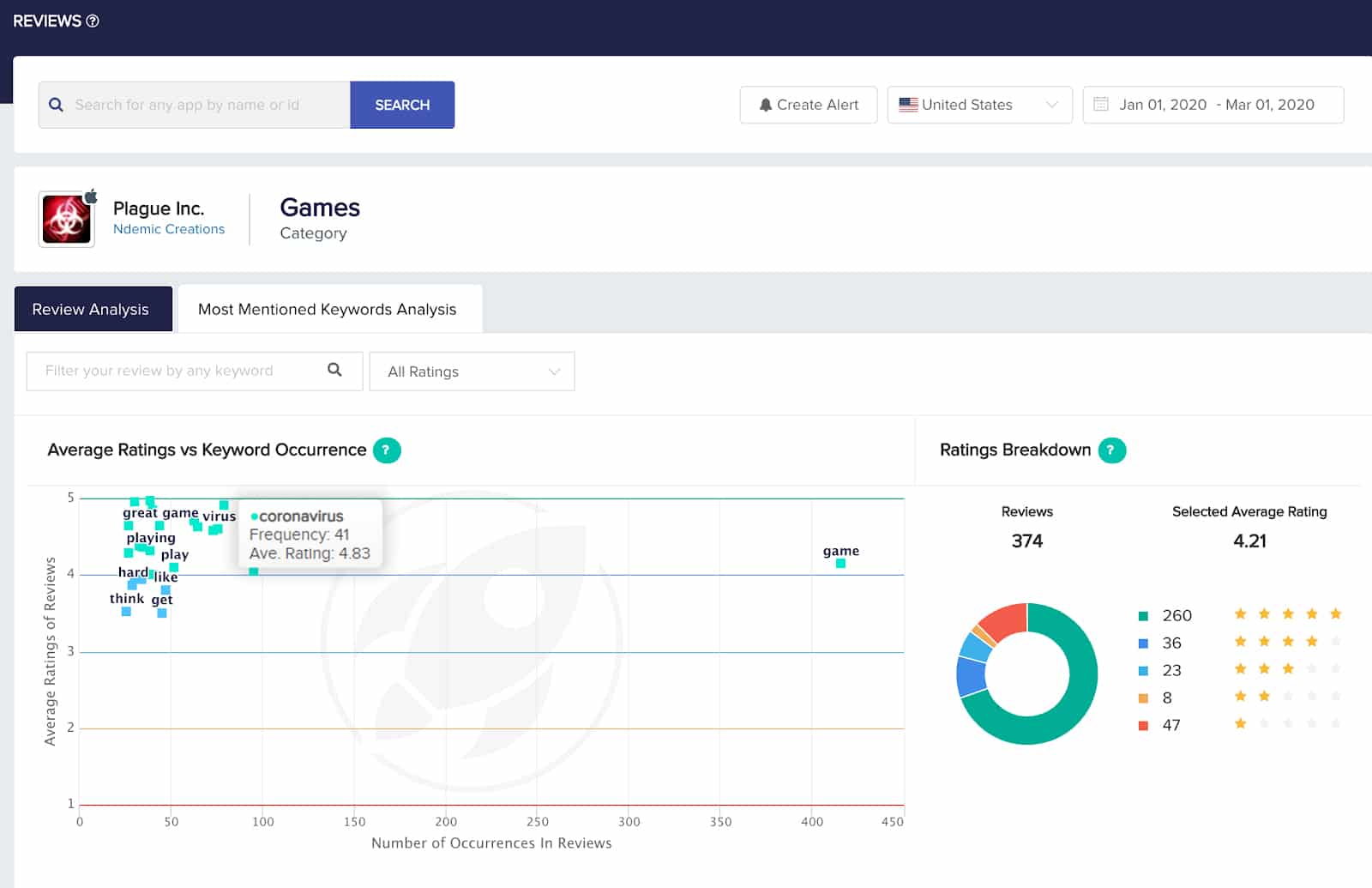This screenshot has width=1372, height=888.
Task: Open help for Ratings Breakdown
Action: coord(1112,450)
